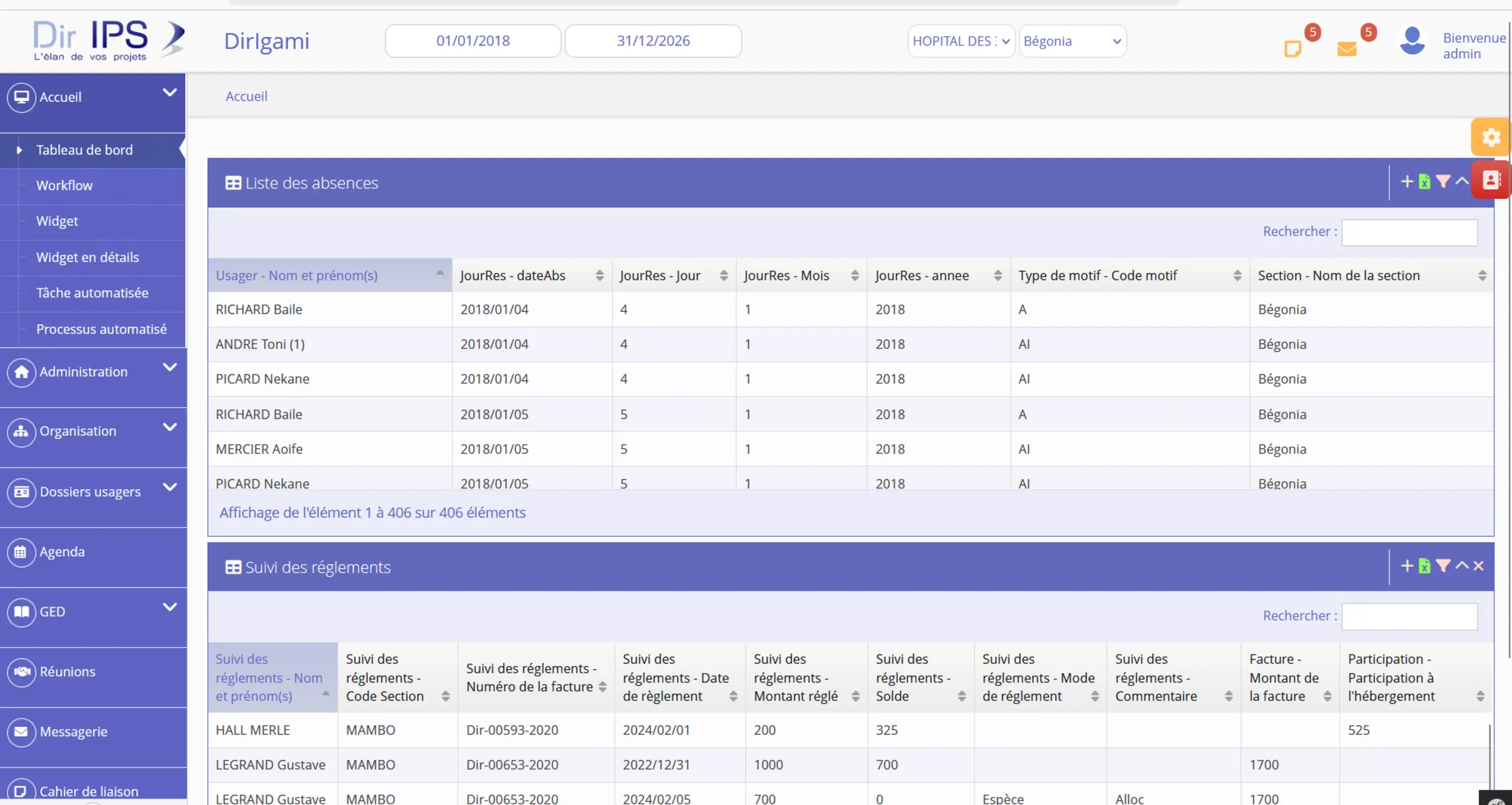This screenshot has width=1512, height=805.
Task: Open the orange settings gear button
Action: pos(1491,137)
